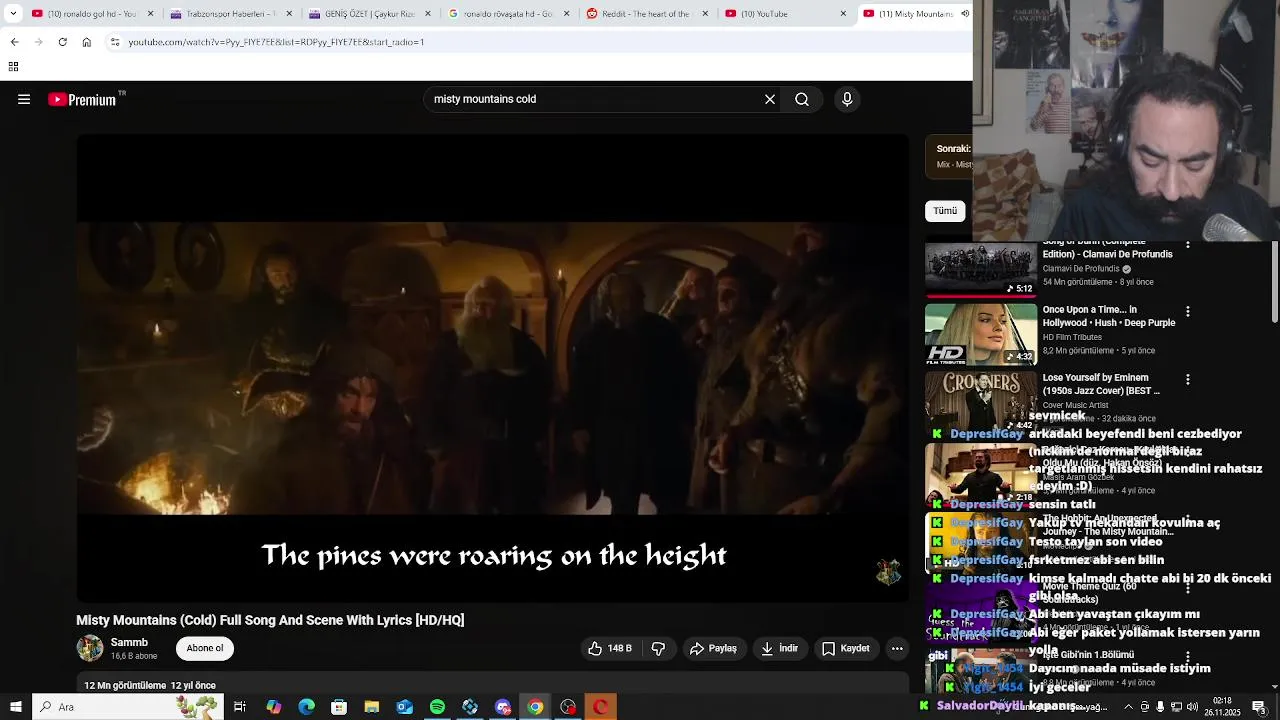Go back in browser history
Viewport: 1280px width, 720px height.
[14, 42]
